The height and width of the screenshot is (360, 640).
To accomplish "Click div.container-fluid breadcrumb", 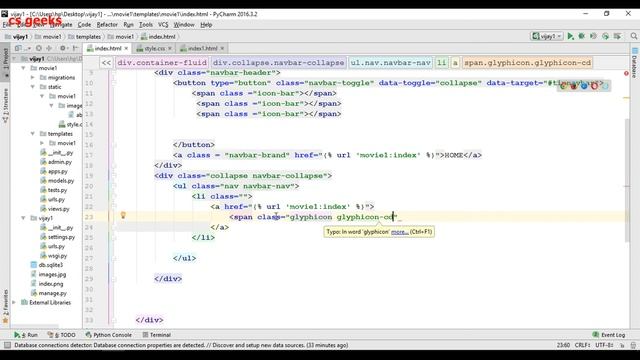I will [x=162, y=63].
